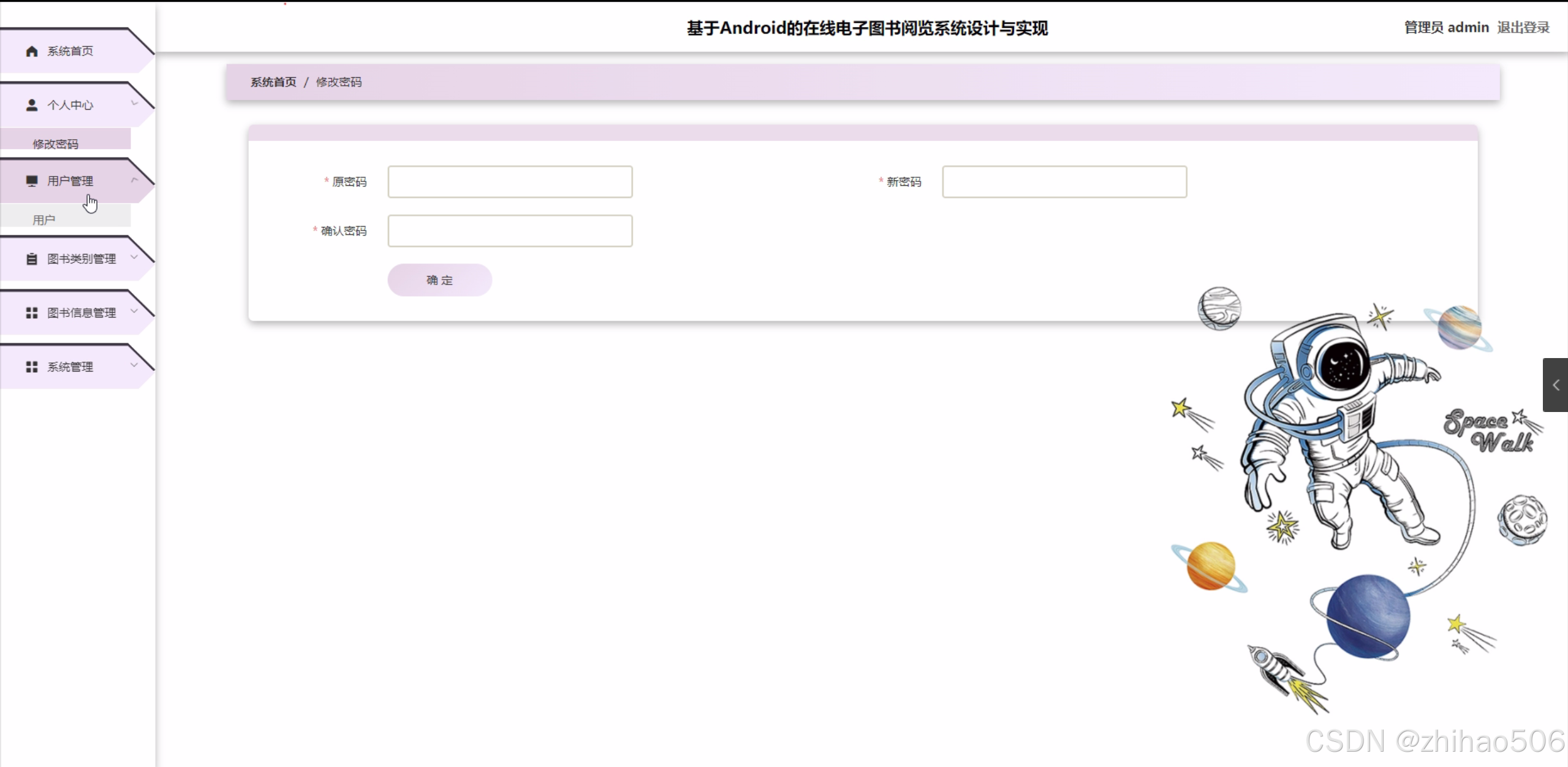The width and height of the screenshot is (1568, 767).
Task: Click the home icon beside 系统首页
Action: 32,51
